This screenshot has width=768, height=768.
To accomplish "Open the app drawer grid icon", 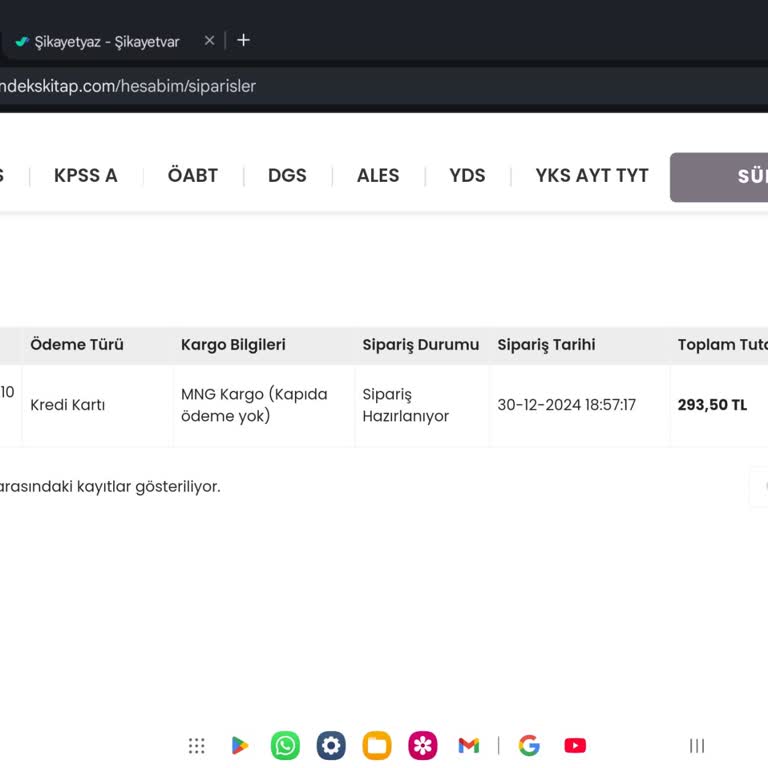I will pyautogui.click(x=196, y=745).
